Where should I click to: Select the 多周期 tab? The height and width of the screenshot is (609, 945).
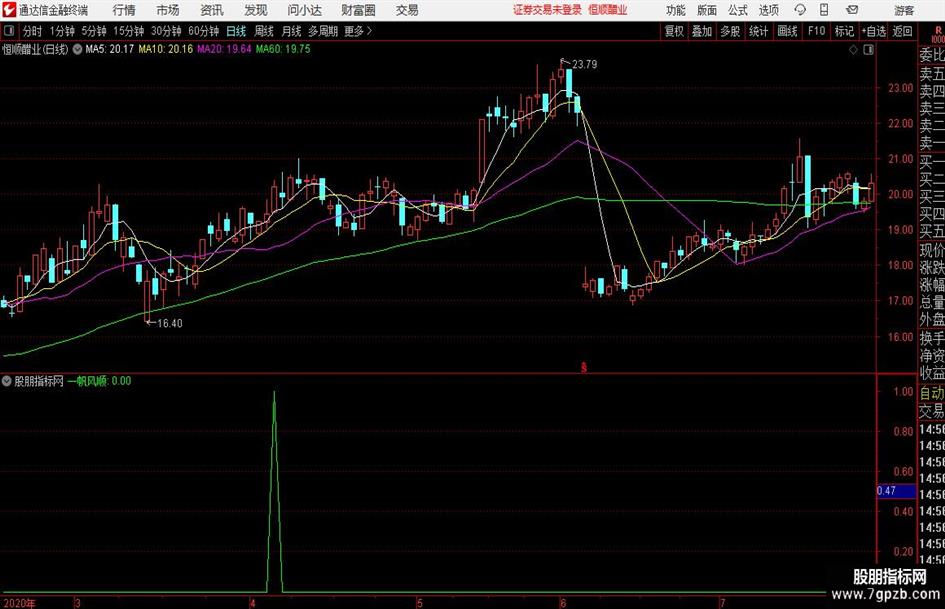[324, 31]
